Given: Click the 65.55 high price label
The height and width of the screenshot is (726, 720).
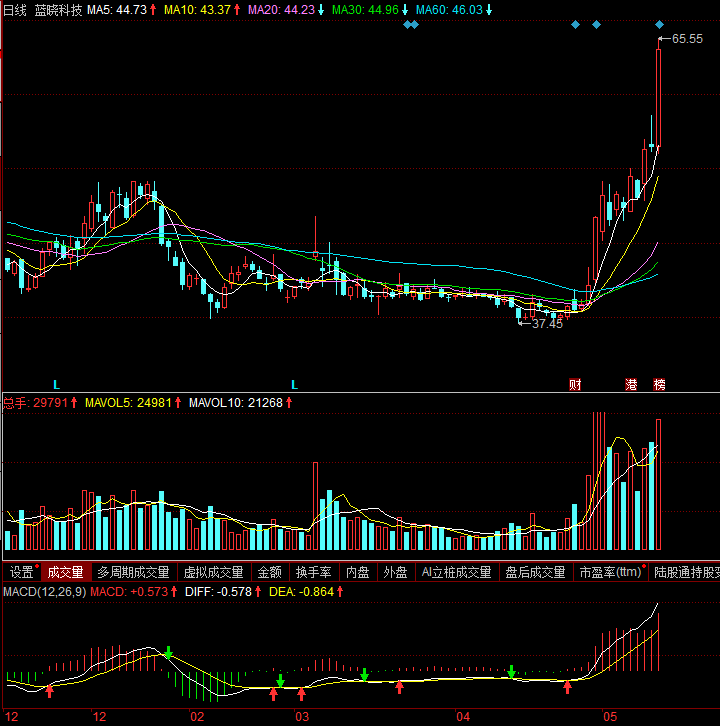Looking at the screenshot, I should [687, 39].
